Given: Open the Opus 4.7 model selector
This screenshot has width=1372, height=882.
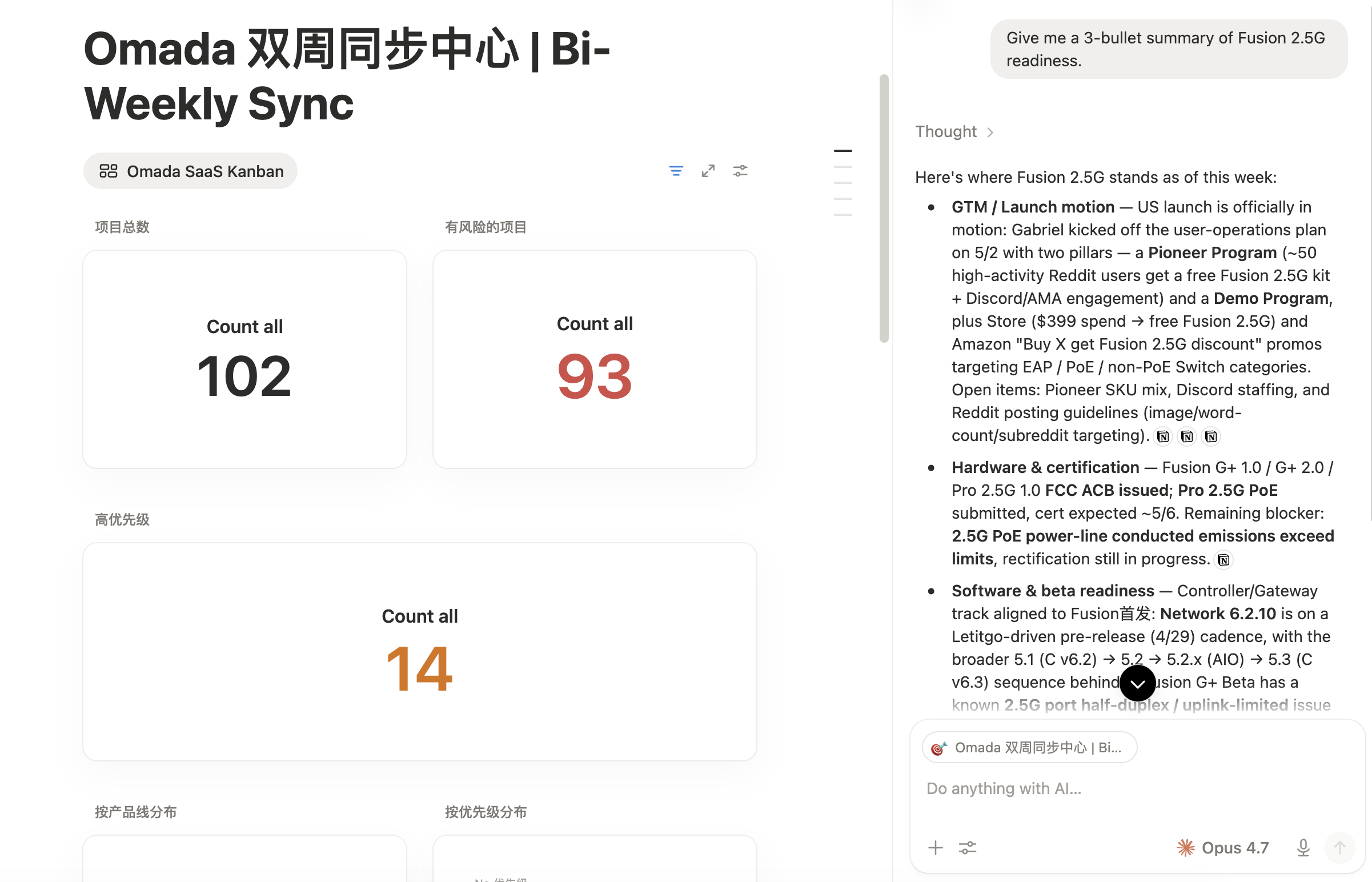Looking at the screenshot, I should [x=1222, y=848].
